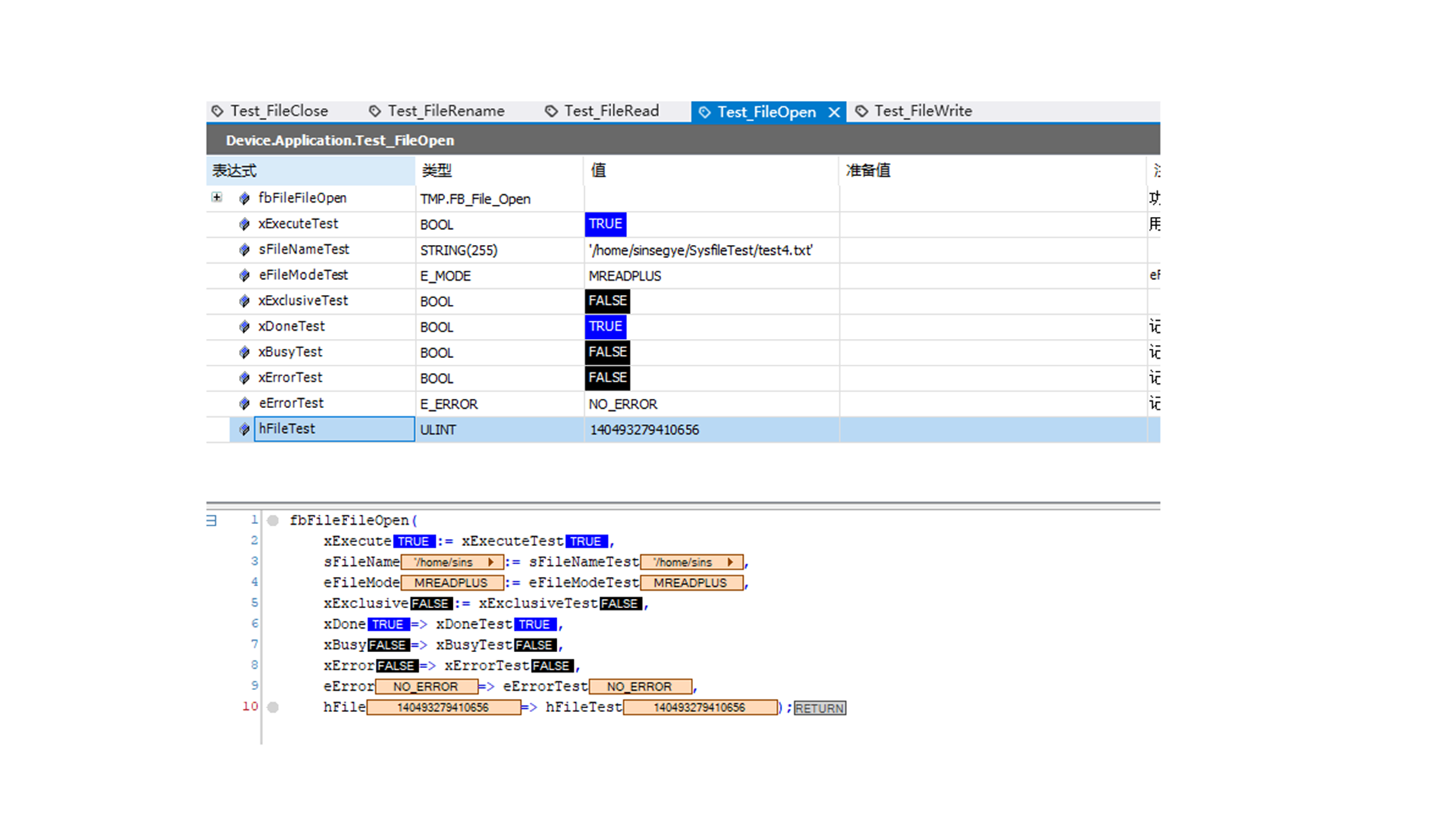The height and width of the screenshot is (819, 1456).
Task: Click the xDoneTest variable icon
Action: coord(244,327)
